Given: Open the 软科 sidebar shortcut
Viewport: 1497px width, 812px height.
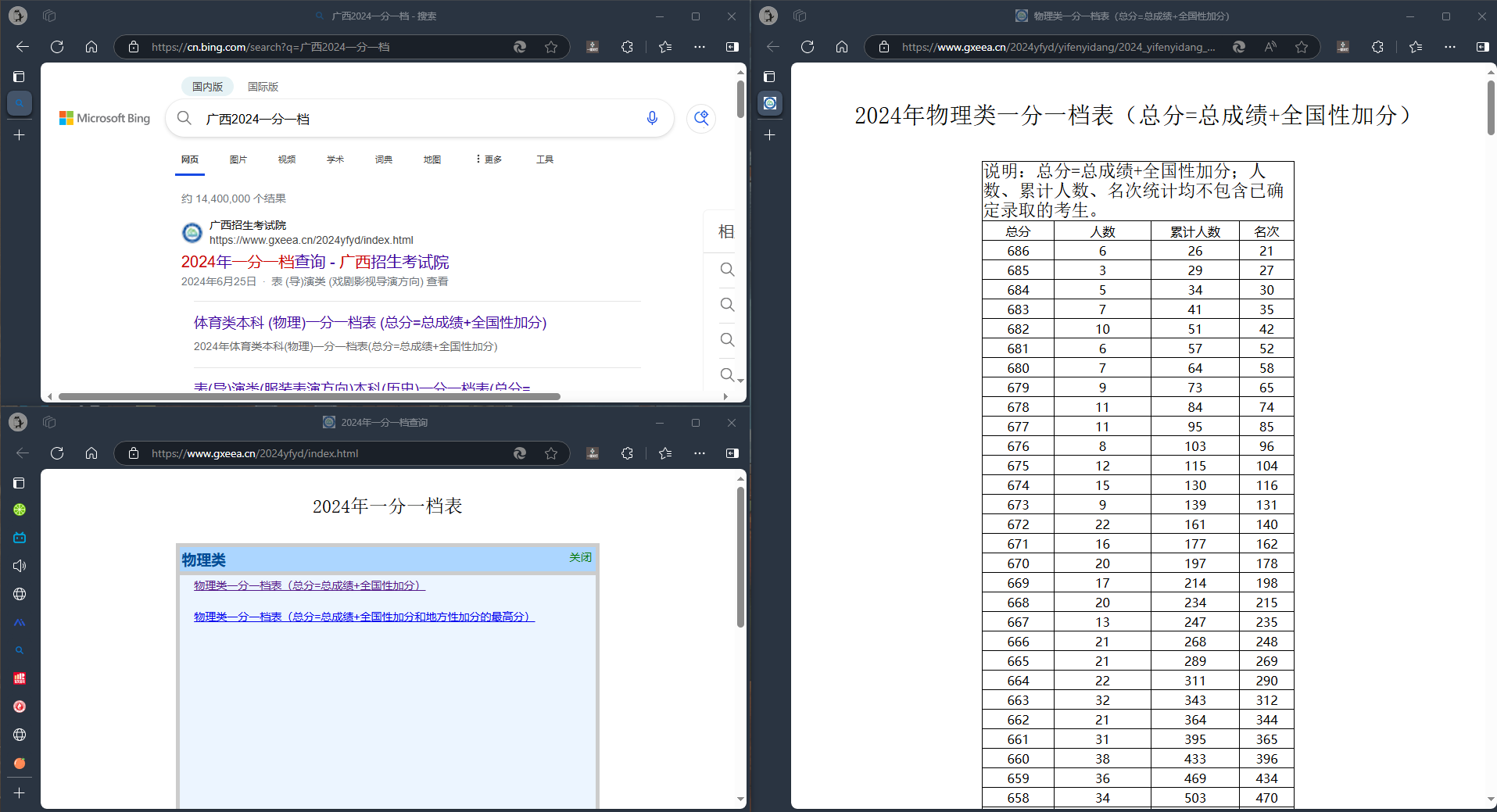Looking at the screenshot, I should point(20,678).
